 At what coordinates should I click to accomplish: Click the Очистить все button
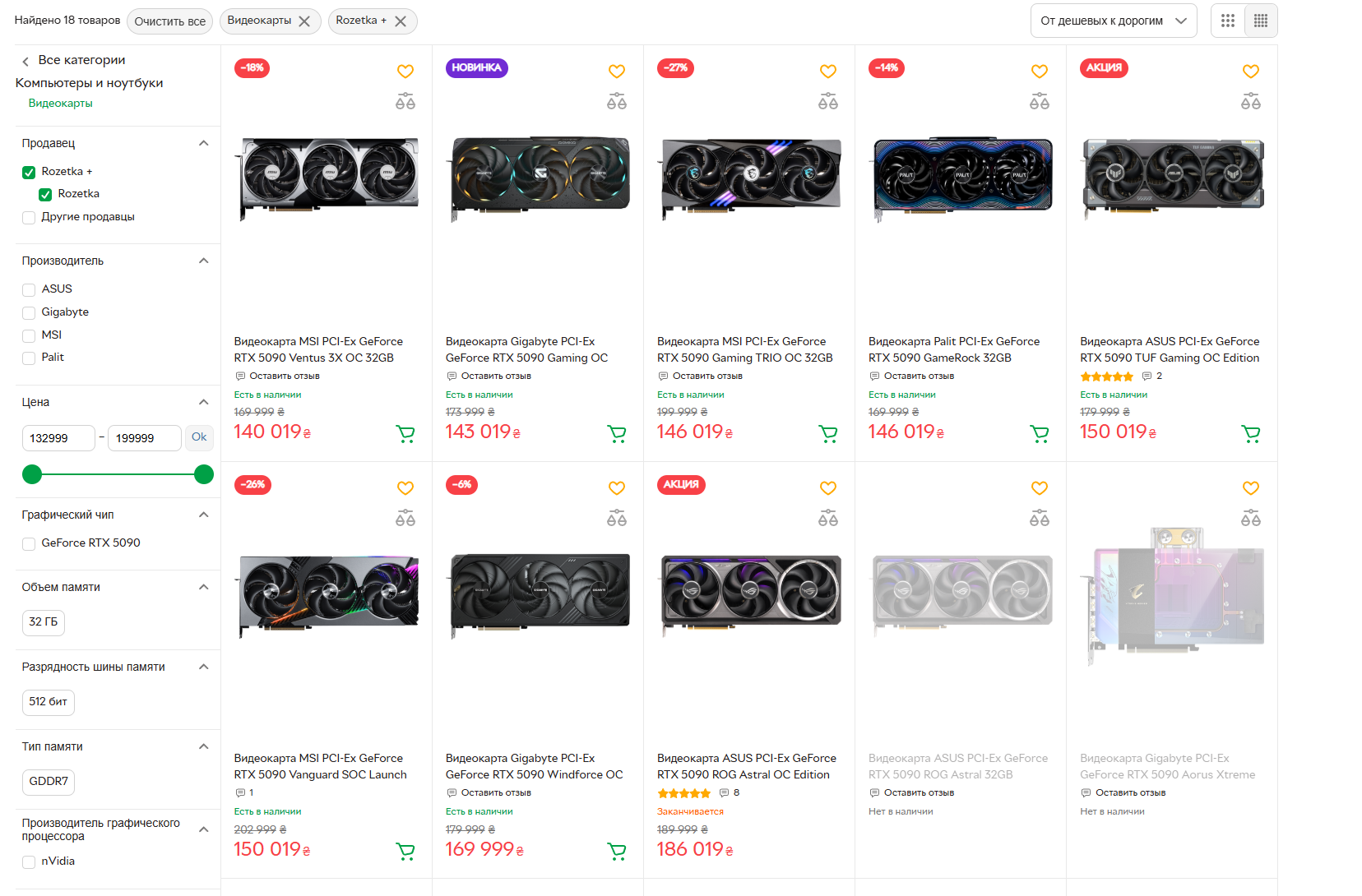point(170,21)
